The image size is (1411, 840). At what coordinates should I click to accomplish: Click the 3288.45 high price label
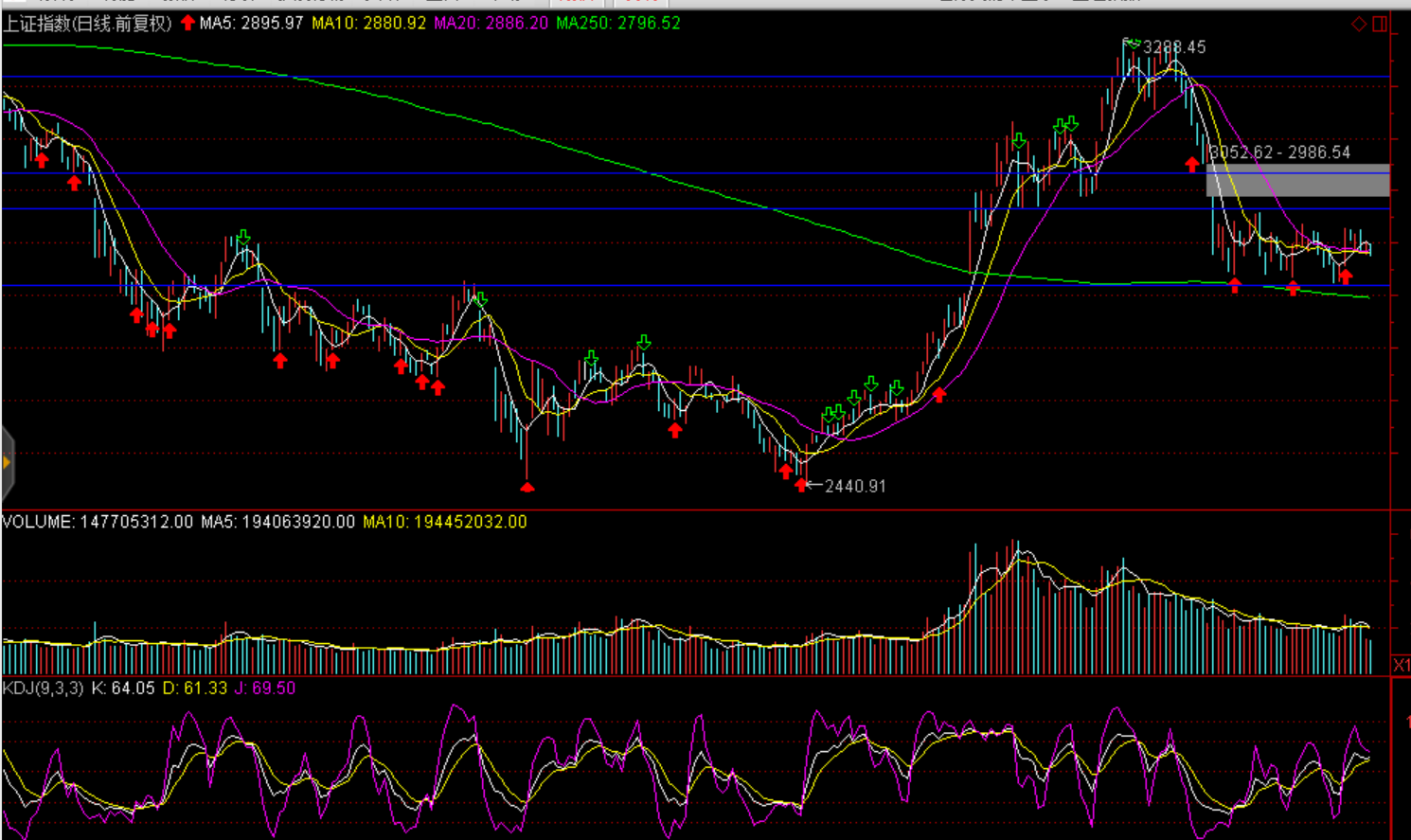[1174, 47]
